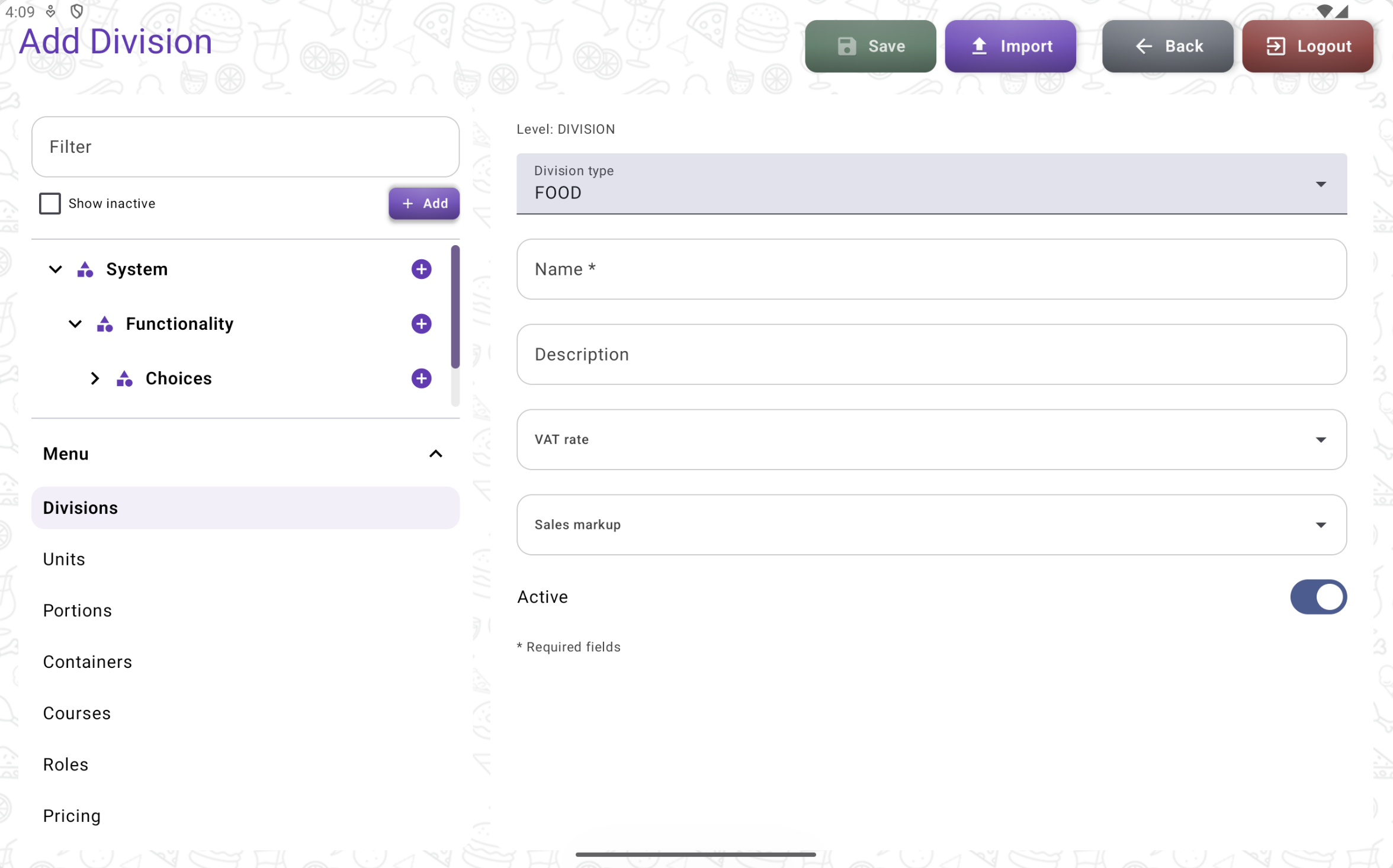This screenshot has width=1393, height=868.
Task: Log out using the Logout button
Action: 1308,46
